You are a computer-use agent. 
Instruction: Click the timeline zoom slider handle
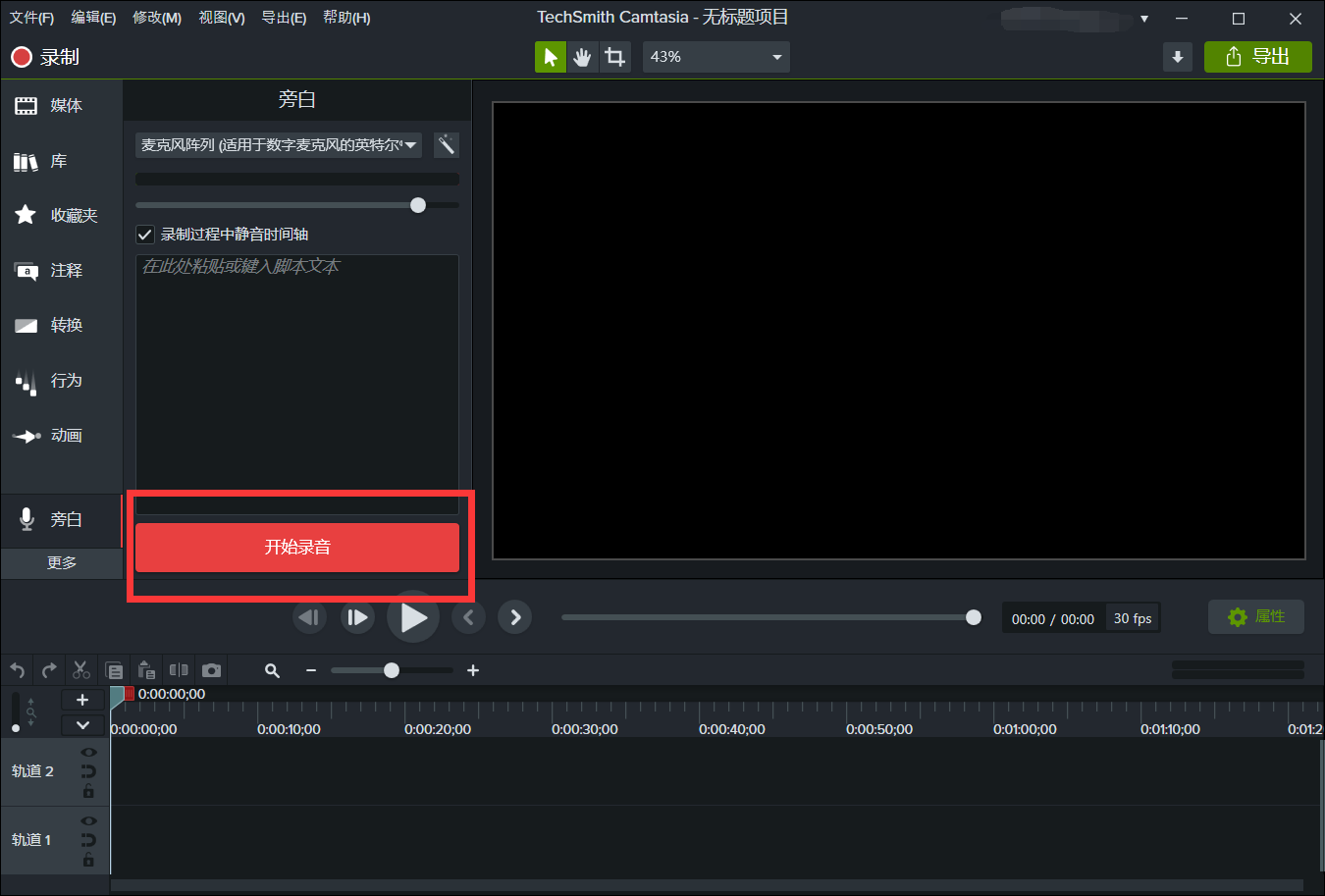tap(392, 670)
